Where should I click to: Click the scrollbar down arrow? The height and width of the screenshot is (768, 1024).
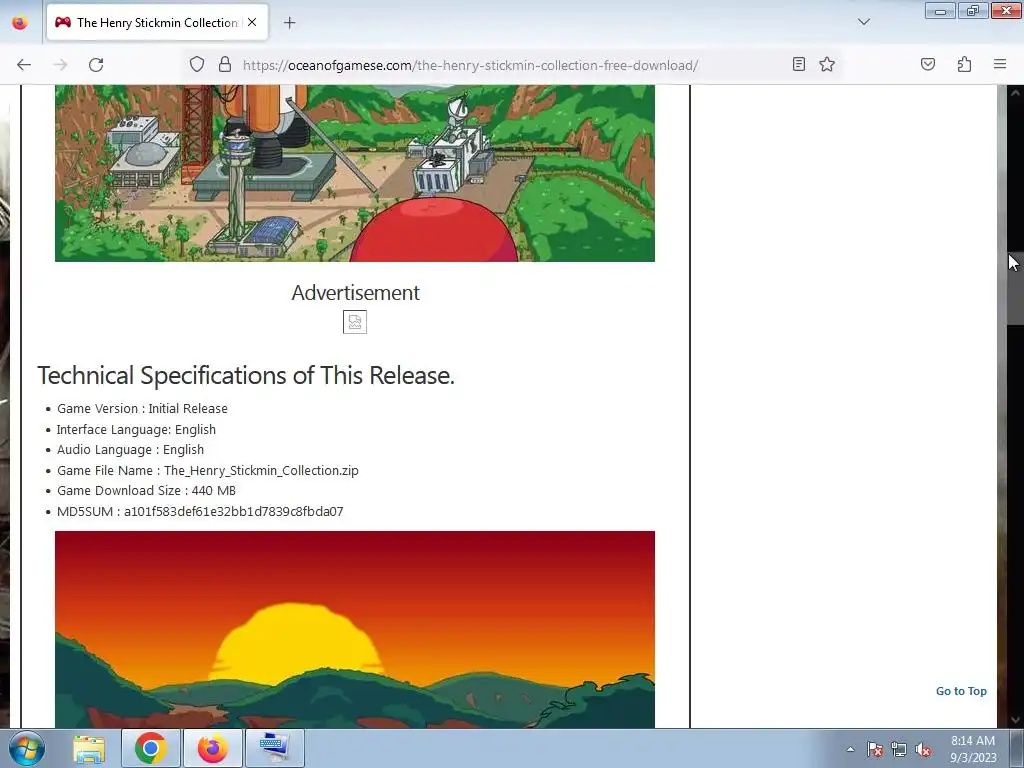(1015, 720)
